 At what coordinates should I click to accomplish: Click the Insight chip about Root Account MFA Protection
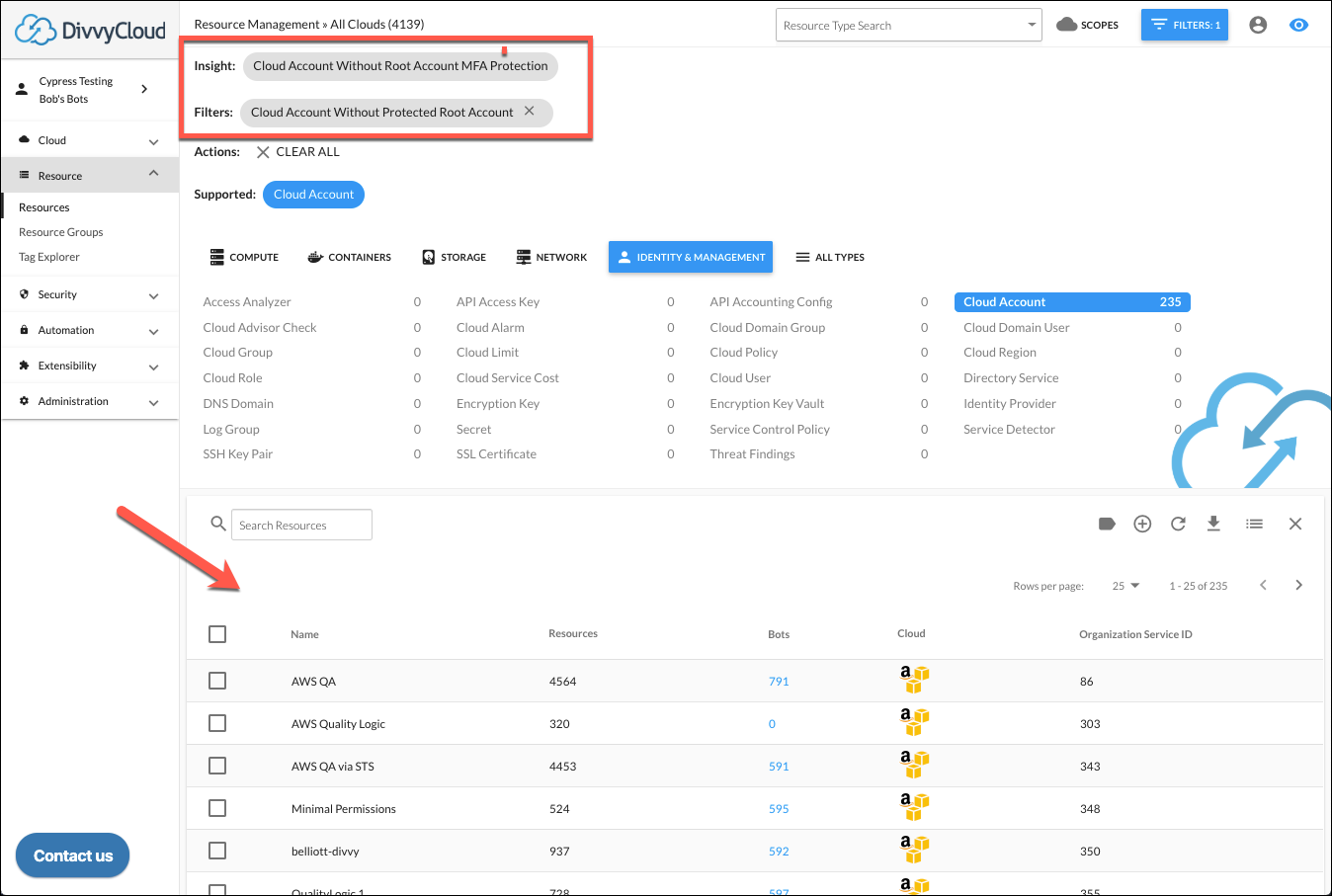click(x=400, y=66)
